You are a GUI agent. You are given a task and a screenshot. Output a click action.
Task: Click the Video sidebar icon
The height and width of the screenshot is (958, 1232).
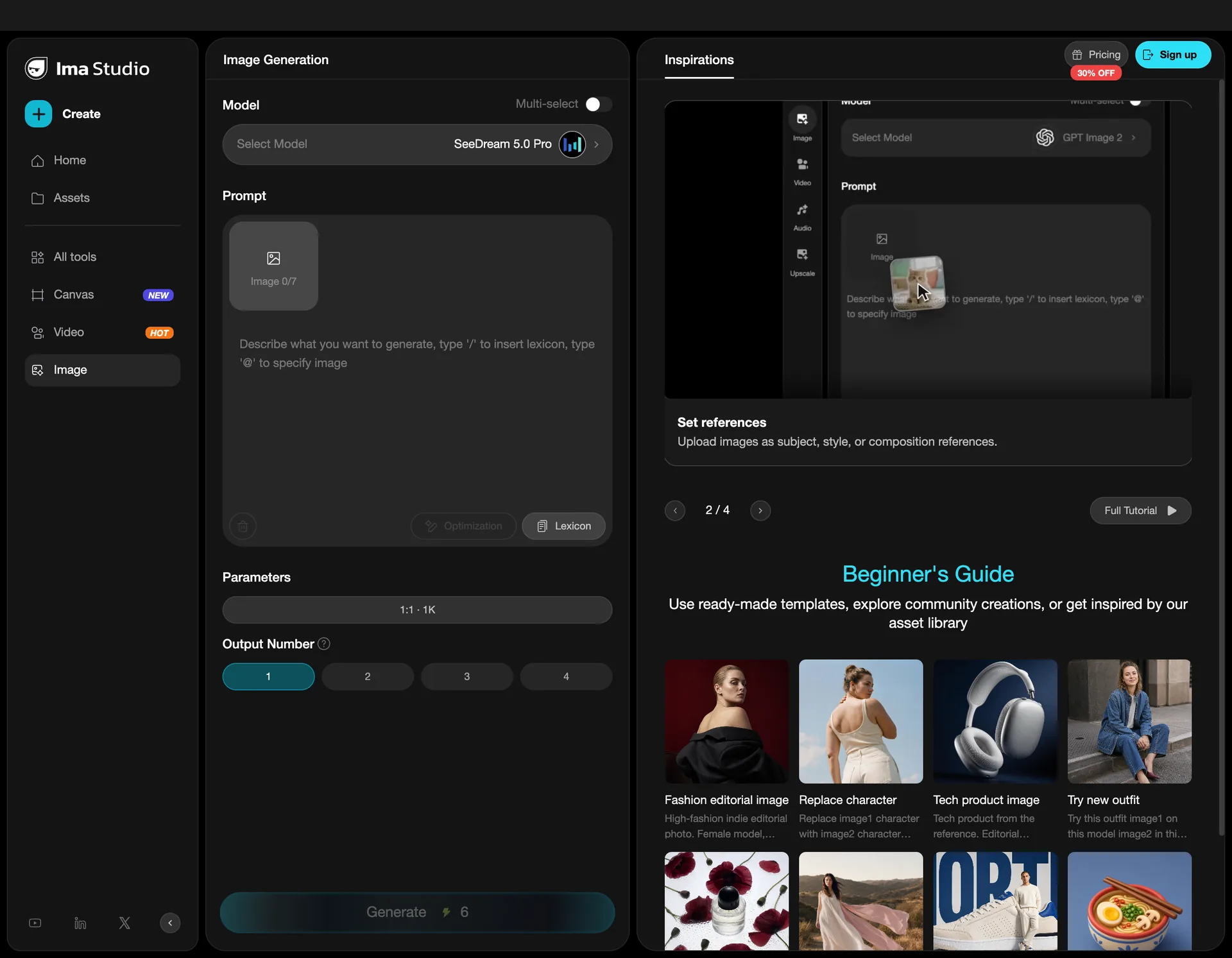[37, 332]
